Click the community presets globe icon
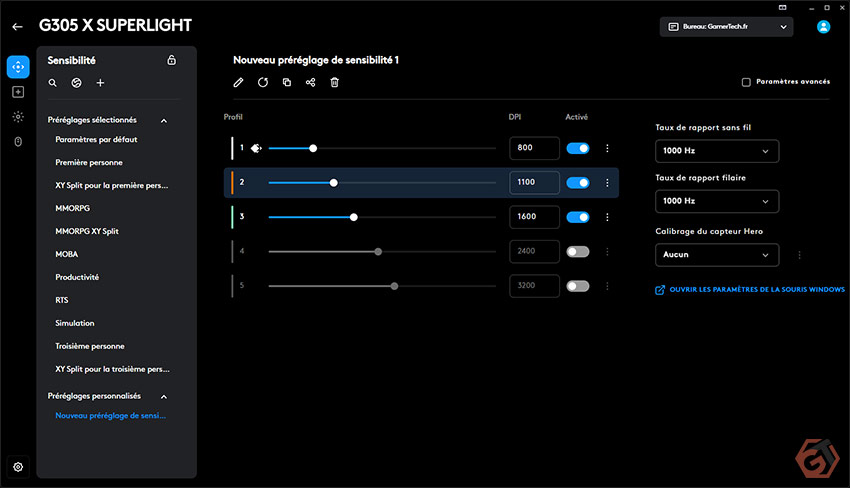This screenshot has width=850, height=488. pos(76,83)
